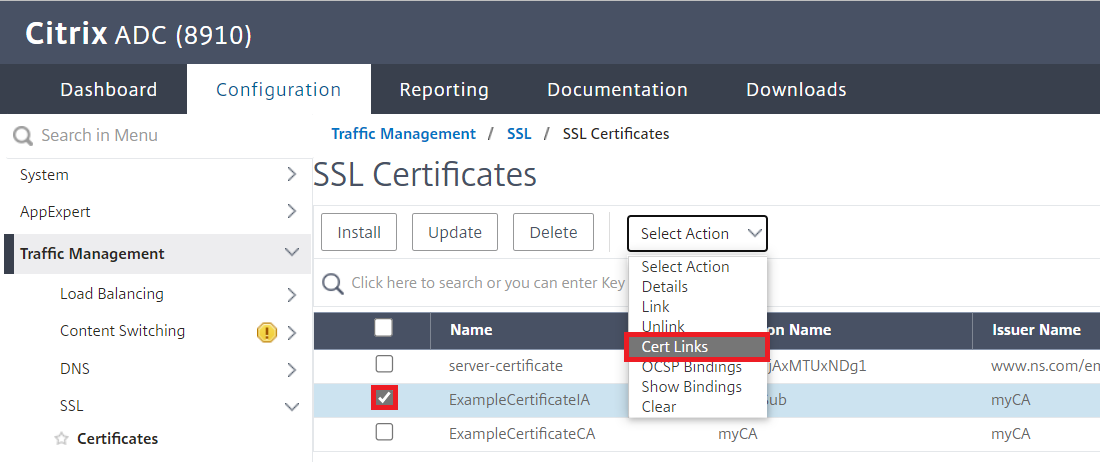This screenshot has width=1100, height=462.
Task: Collapse the Traffic Management section chevron
Action: tap(292, 252)
